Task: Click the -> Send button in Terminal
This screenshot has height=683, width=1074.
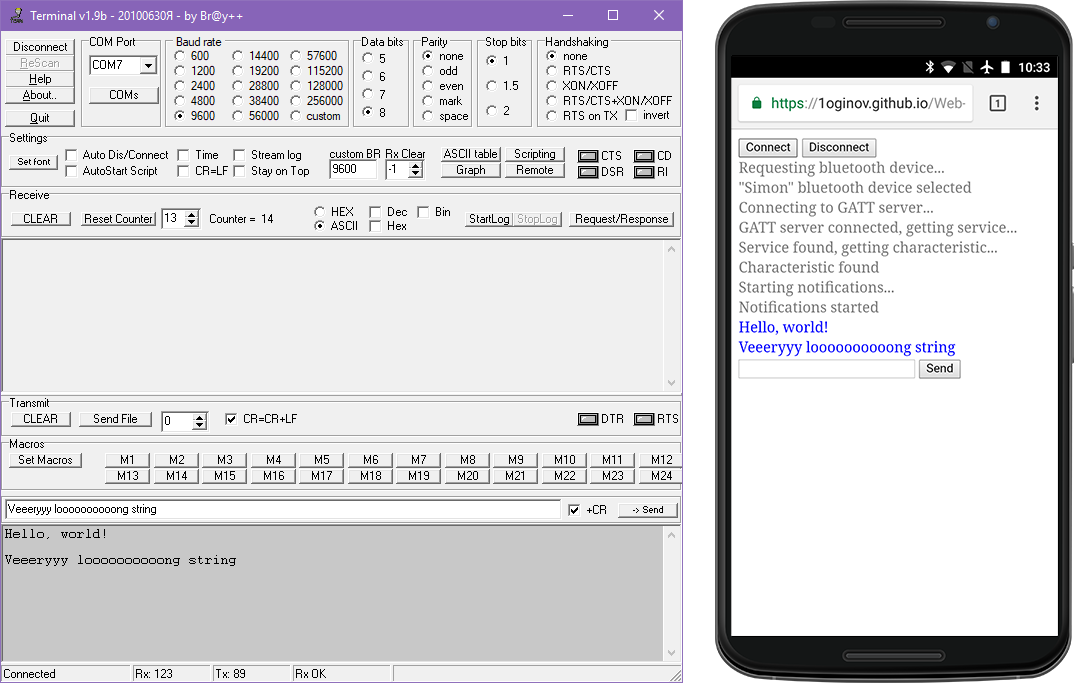Action: (x=648, y=510)
